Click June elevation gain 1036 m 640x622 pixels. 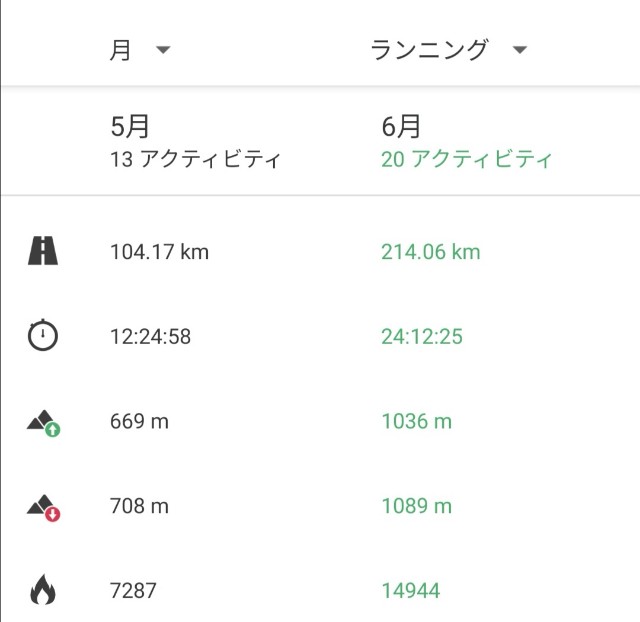[x=417, y=421]
